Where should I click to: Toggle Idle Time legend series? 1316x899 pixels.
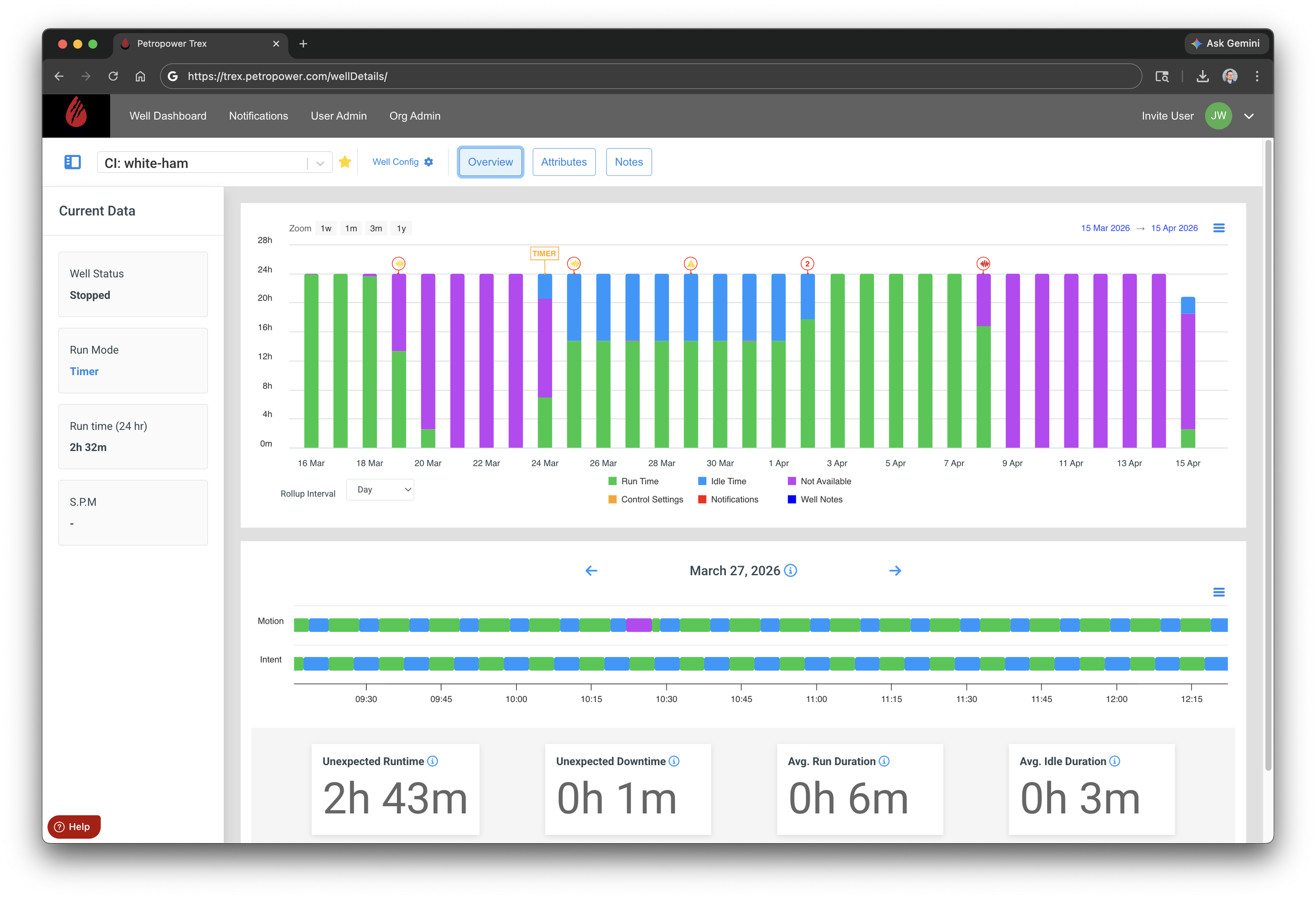pyautogui.click(x=728, y=481)
